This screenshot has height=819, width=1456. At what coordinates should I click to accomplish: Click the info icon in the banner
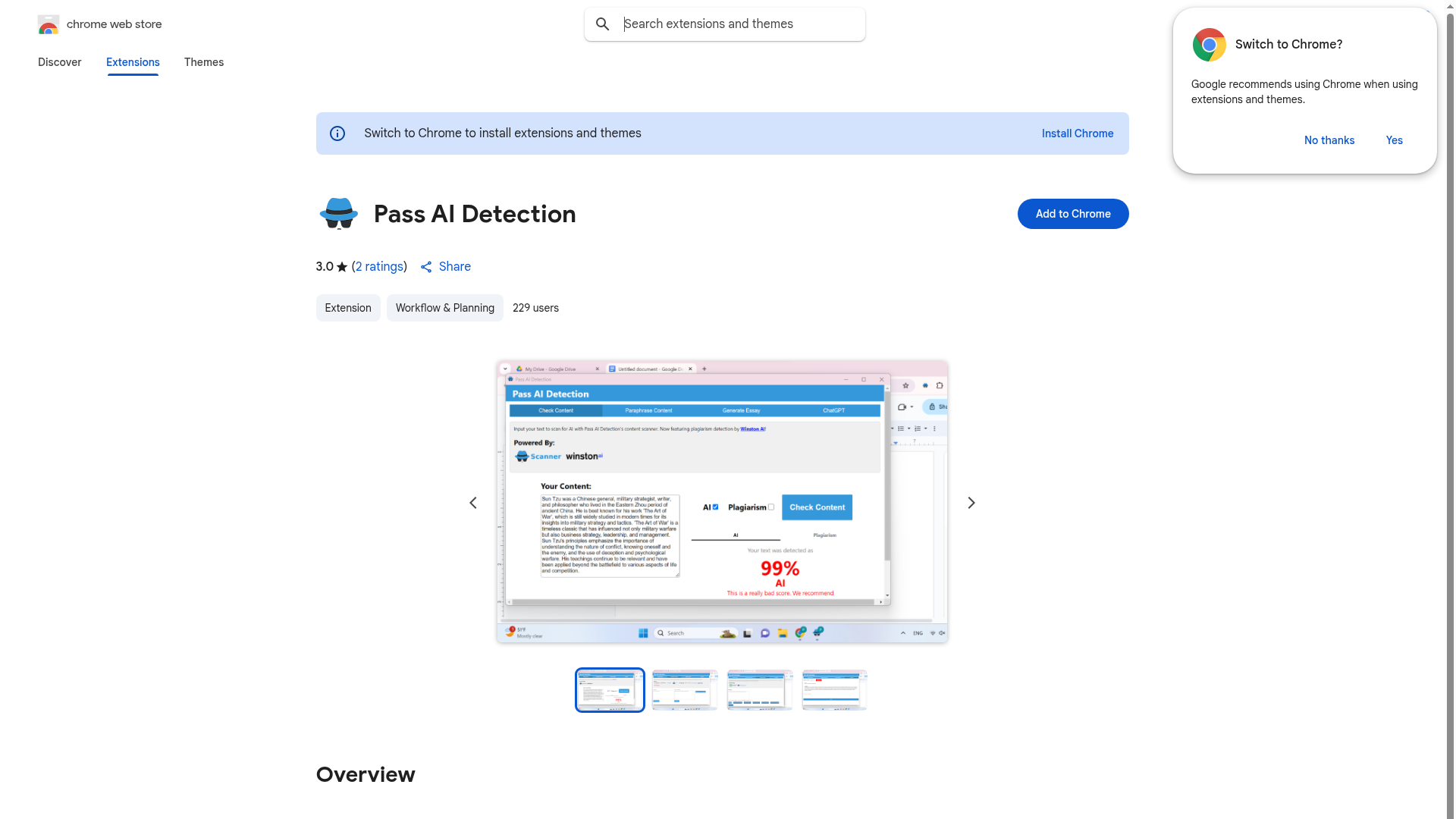tap(337, 133)
